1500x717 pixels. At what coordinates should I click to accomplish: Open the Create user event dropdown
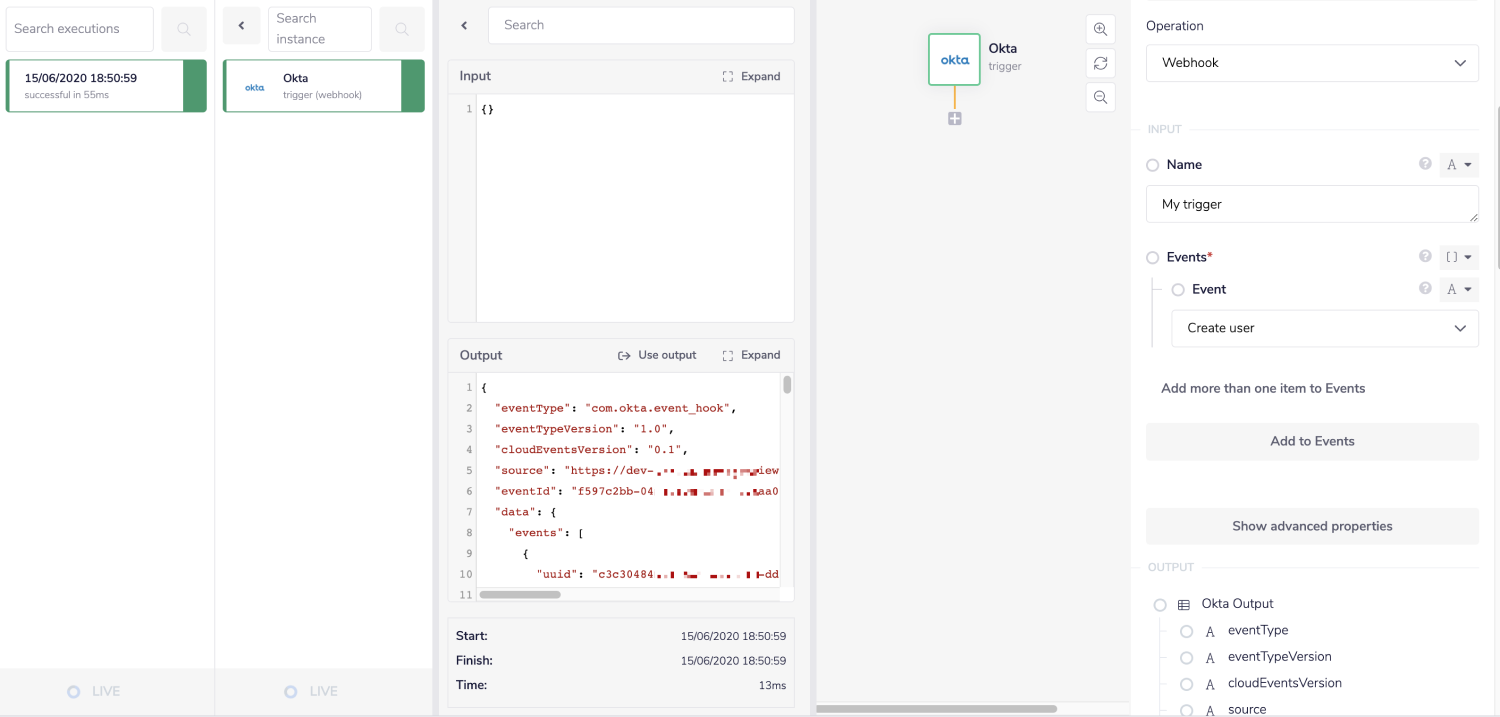click(x=1324, y=328)
